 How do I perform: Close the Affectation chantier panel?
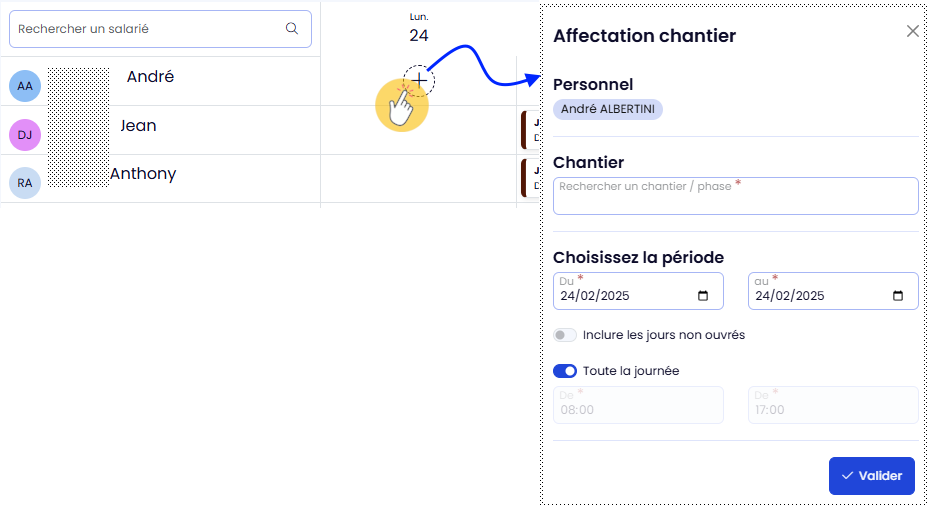(x=912, y=31)
